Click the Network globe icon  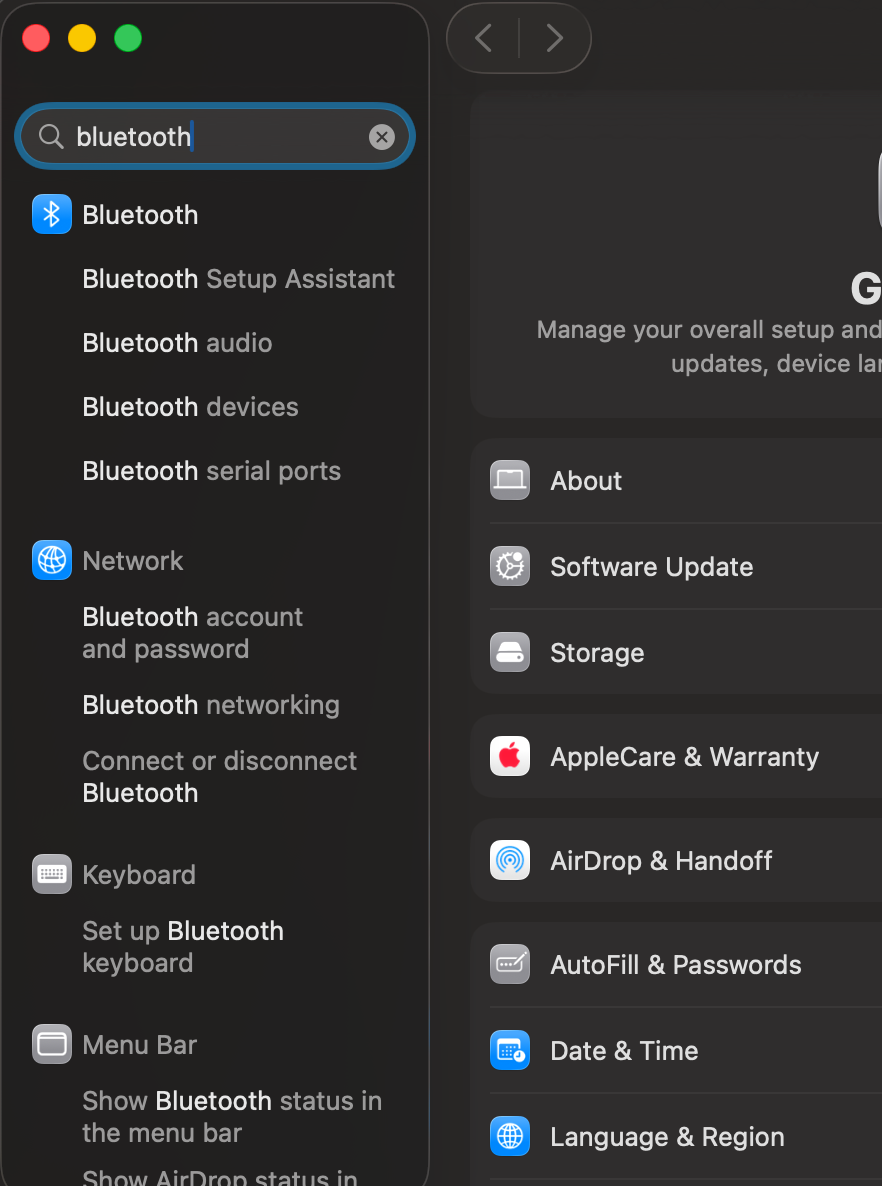coord(51,560)
